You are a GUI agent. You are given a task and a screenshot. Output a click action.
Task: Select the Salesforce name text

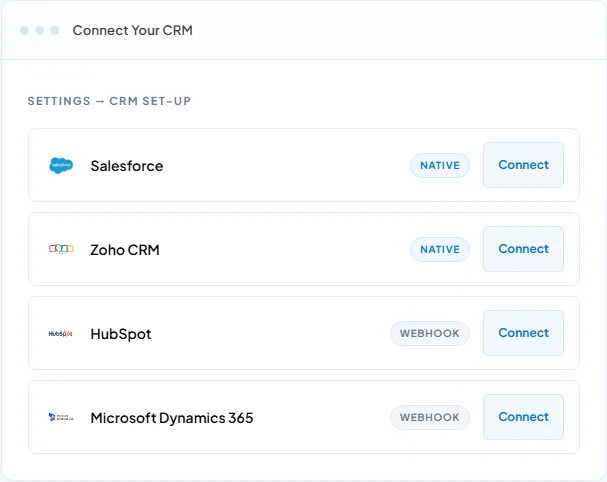click(127, 166)
